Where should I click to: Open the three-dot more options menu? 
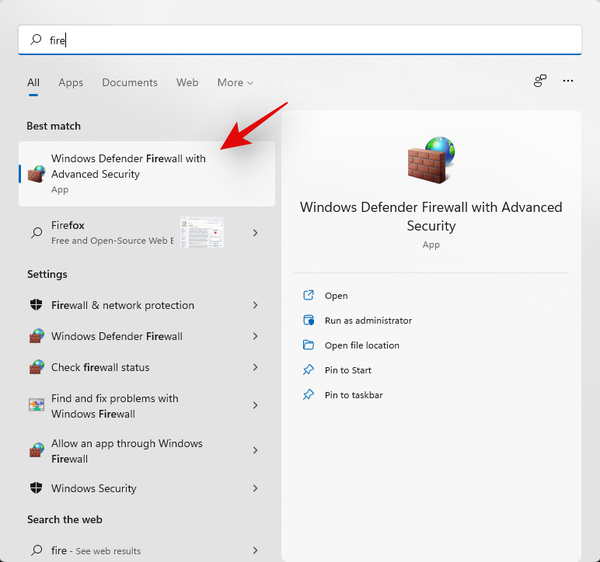pyautogui.click(x=568, y=81)
